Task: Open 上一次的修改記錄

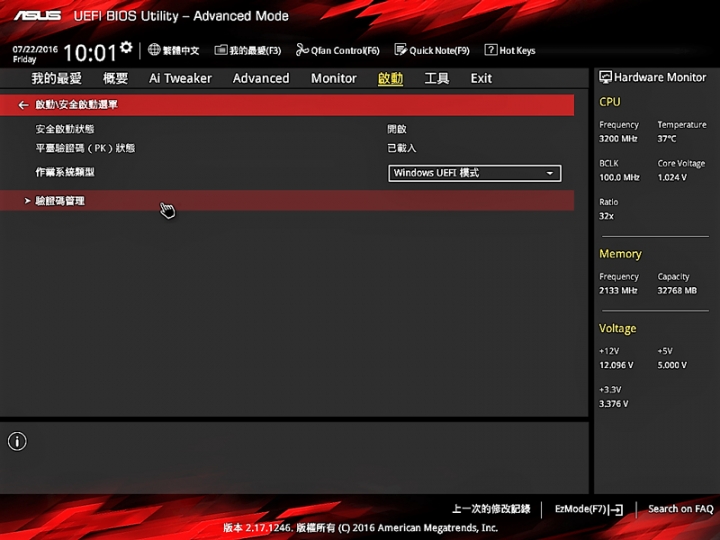Action: 491,509
